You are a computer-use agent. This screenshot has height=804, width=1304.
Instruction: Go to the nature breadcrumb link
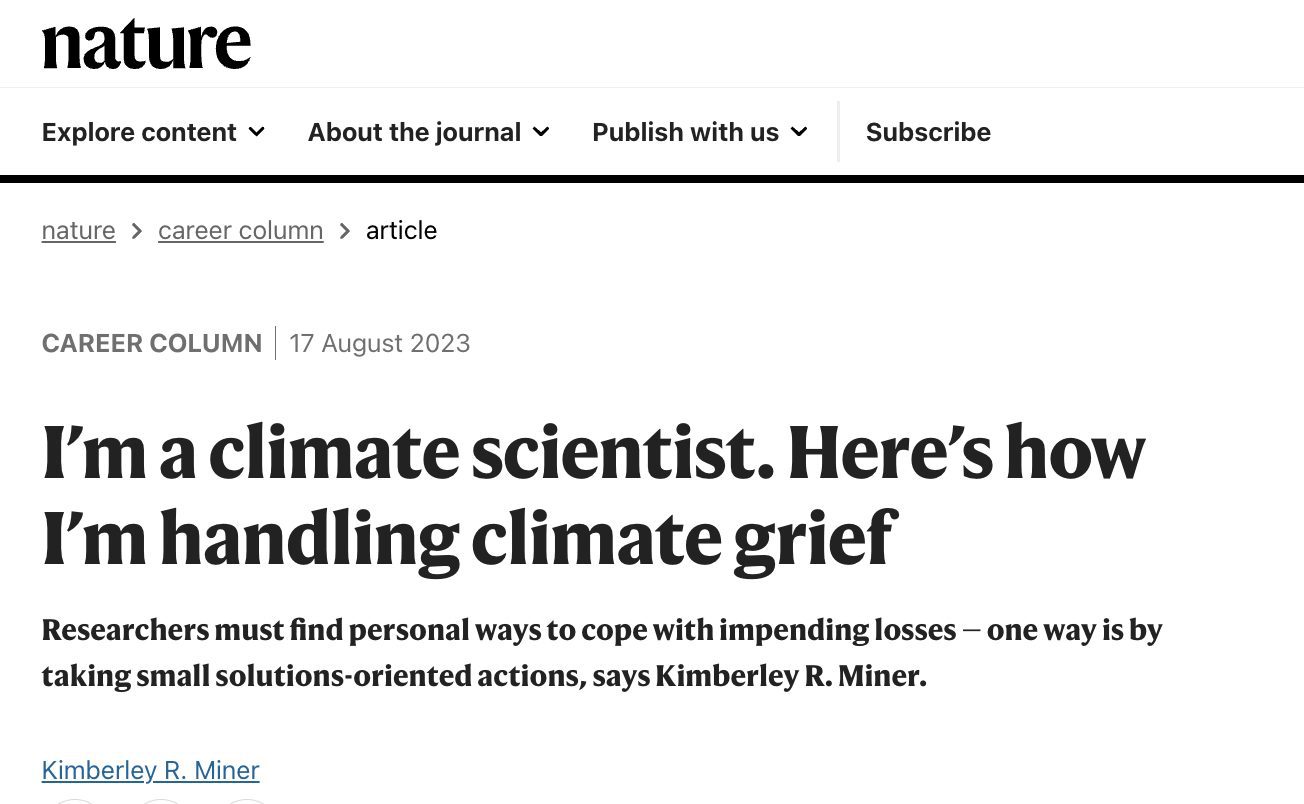click(78, 230)
